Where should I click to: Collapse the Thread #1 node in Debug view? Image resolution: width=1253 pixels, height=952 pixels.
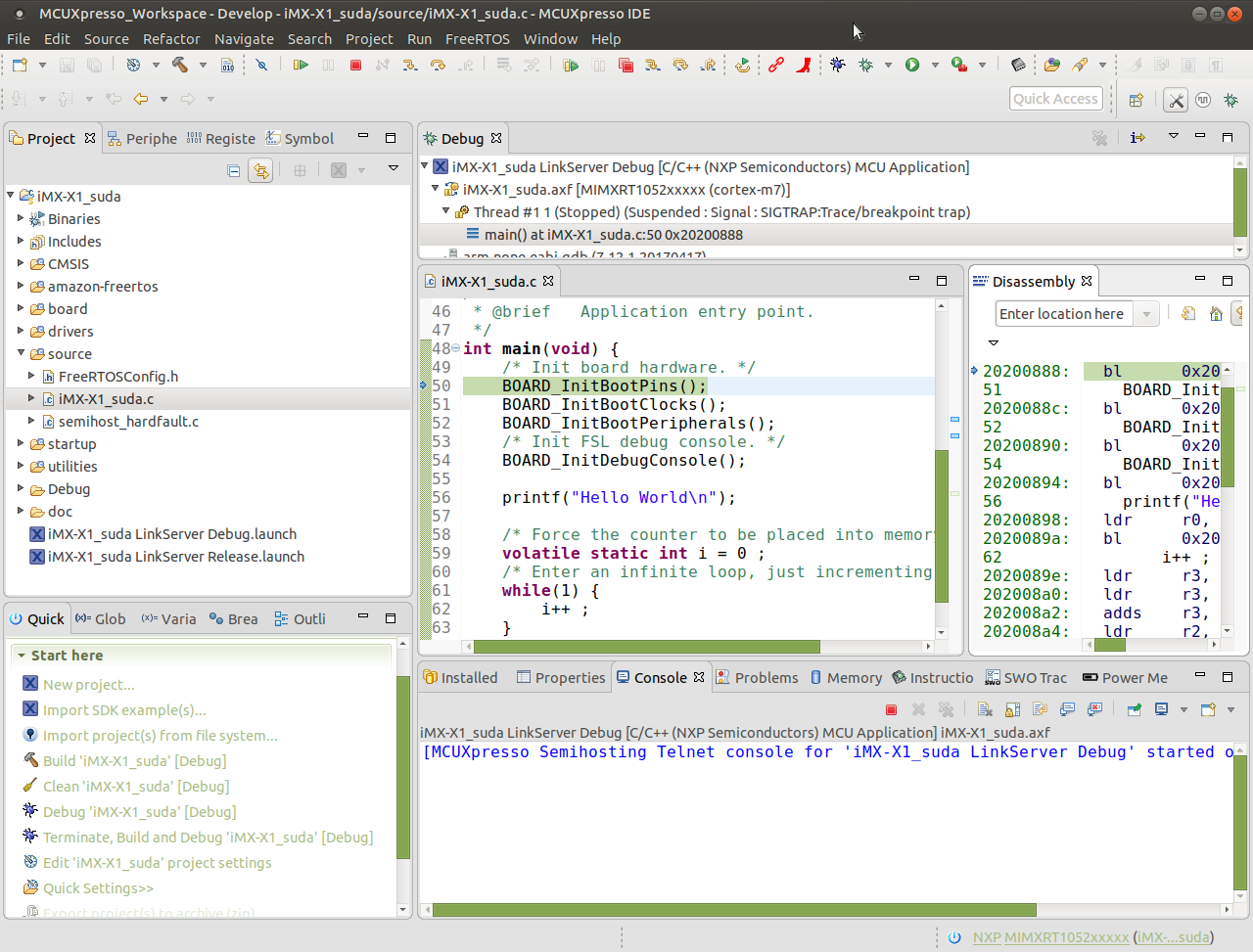(446, 211)
